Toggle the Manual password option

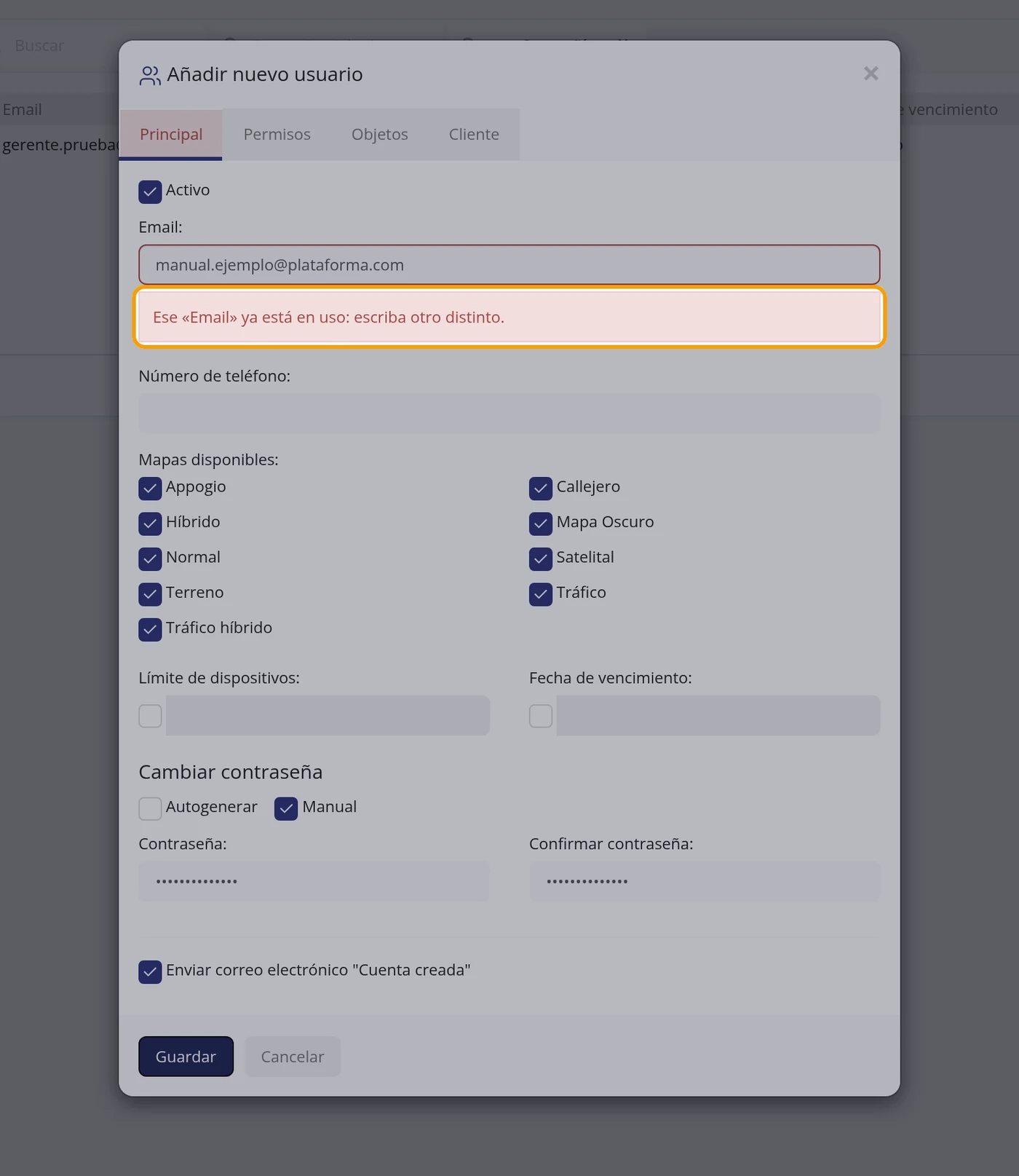286,808
